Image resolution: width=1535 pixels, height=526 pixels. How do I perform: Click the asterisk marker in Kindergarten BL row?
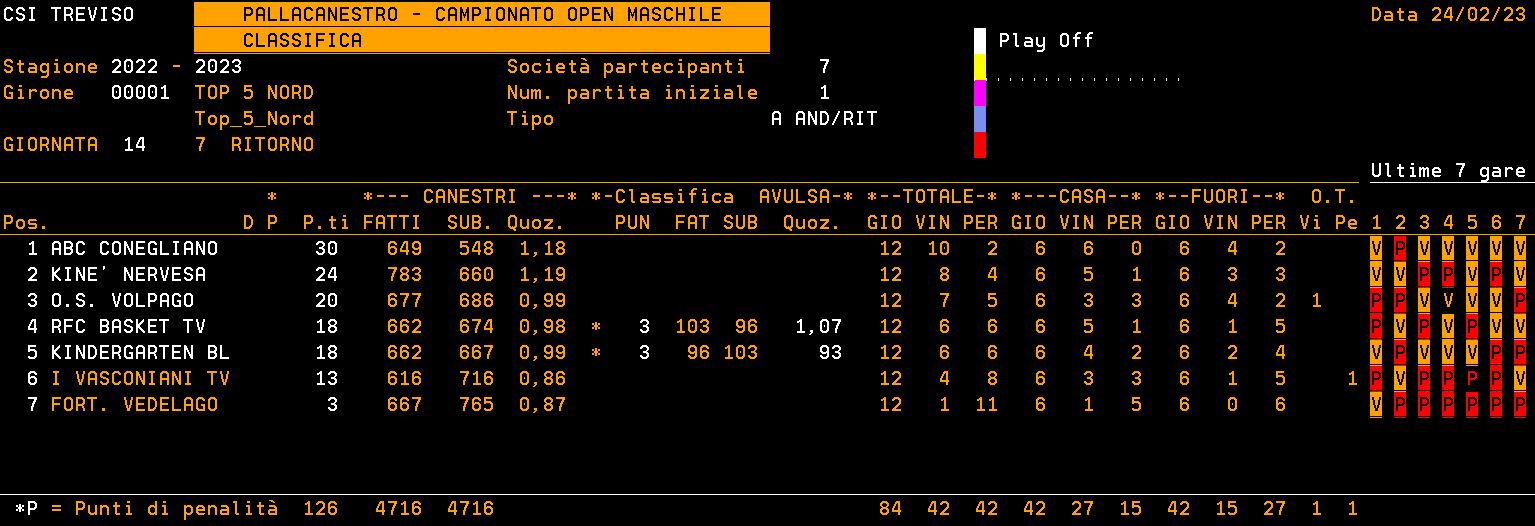(596, 353)
